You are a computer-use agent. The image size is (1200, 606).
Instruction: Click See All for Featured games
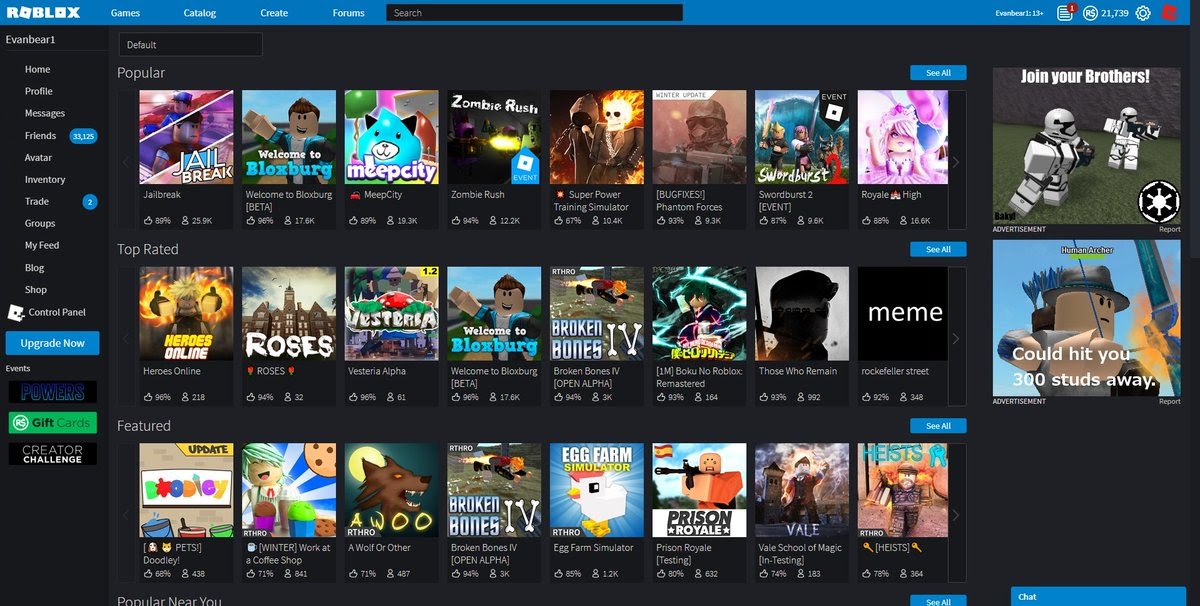[938, 426]
